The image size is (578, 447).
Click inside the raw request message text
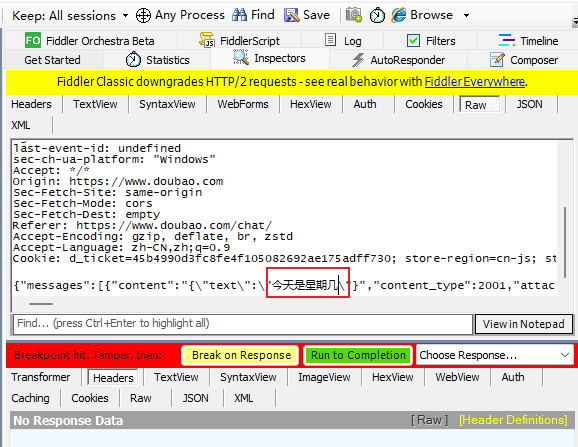coord(284,217)
